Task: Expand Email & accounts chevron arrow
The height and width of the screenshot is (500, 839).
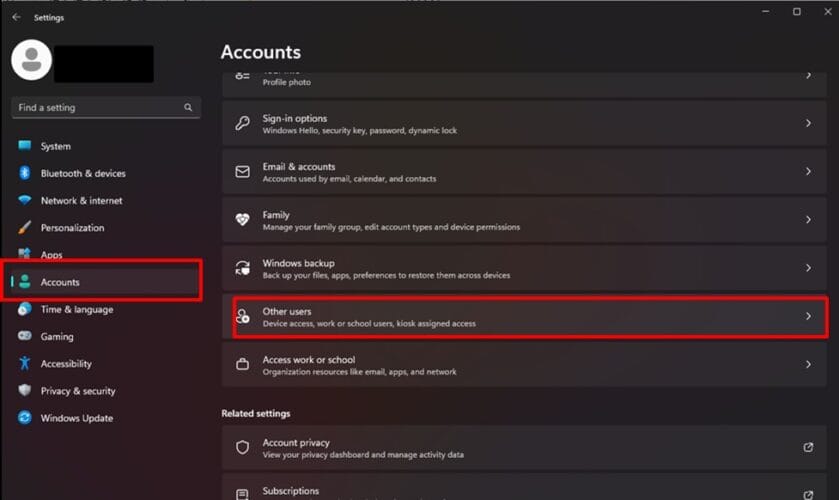Action: 808,172
